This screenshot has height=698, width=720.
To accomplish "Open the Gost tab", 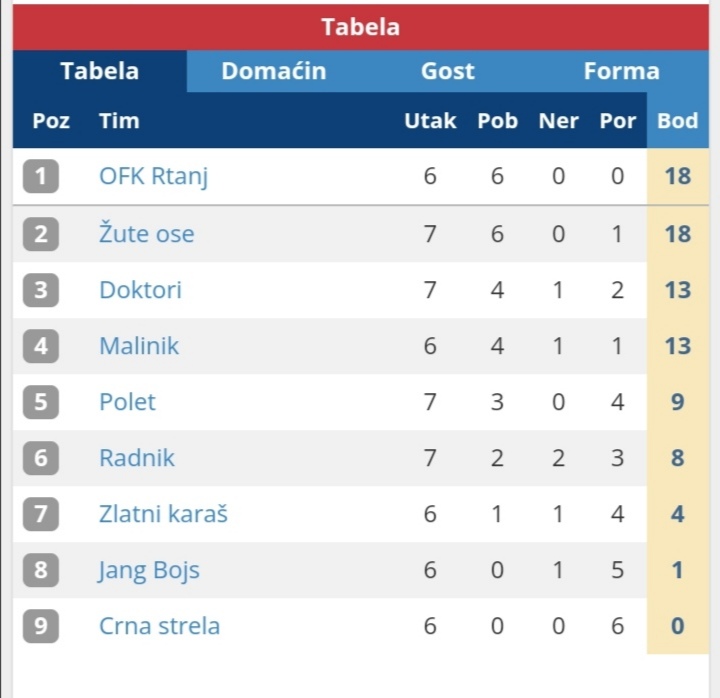I will point(447,72).
